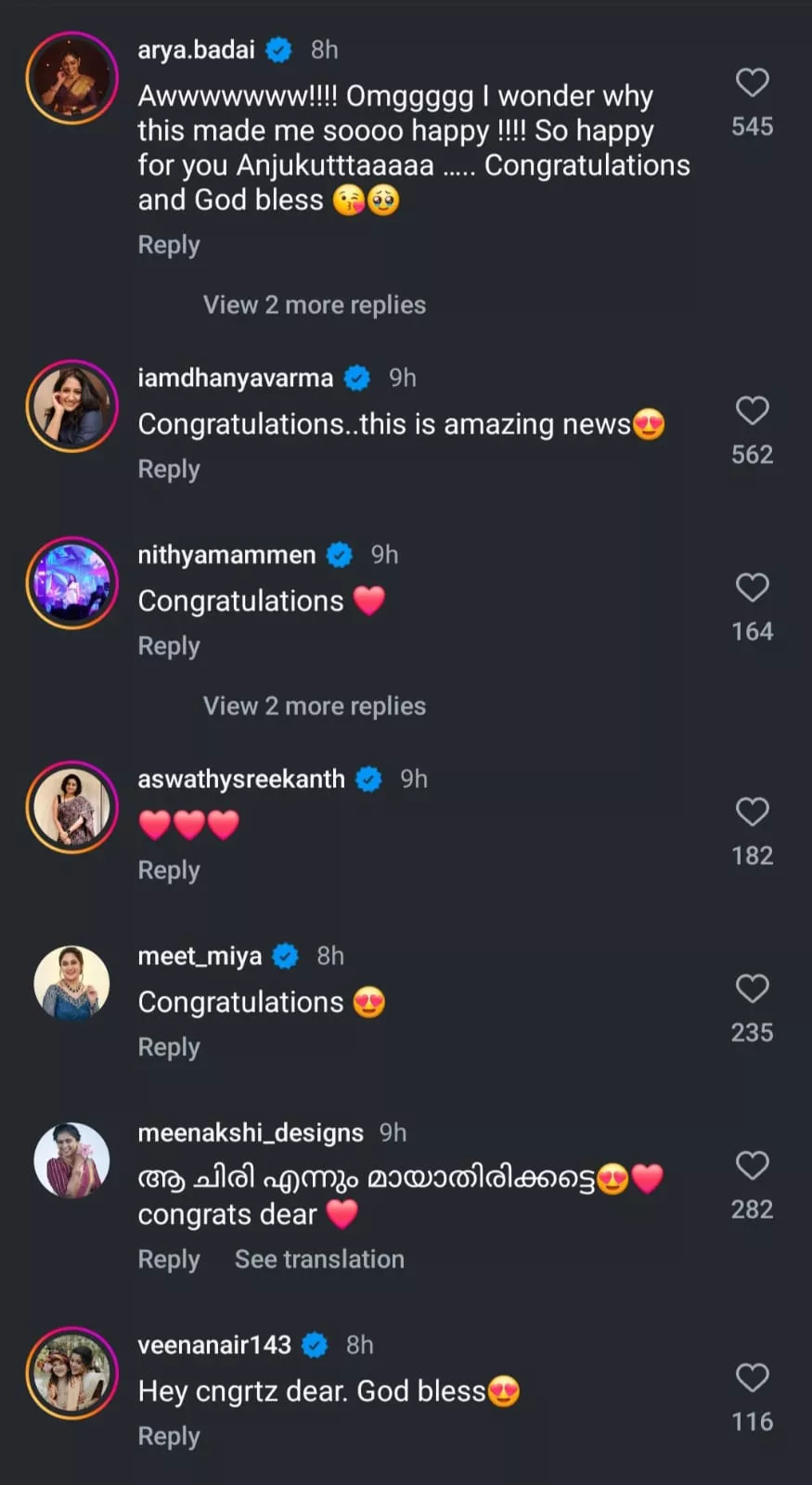Viewport: 812px width, 1485px height.
Task: Show more replies under nithyamammen's comment
Action: 314,705
